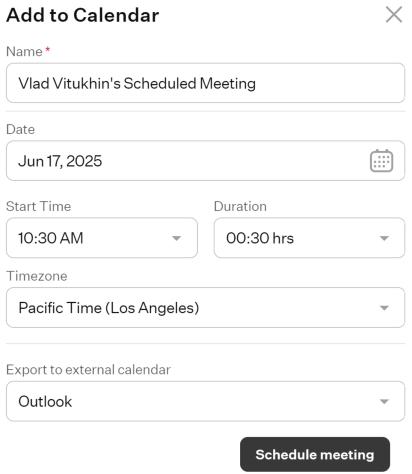Click the Start Time label
Viewport: 412px width, 474px height.
click(x=38, y=206)
